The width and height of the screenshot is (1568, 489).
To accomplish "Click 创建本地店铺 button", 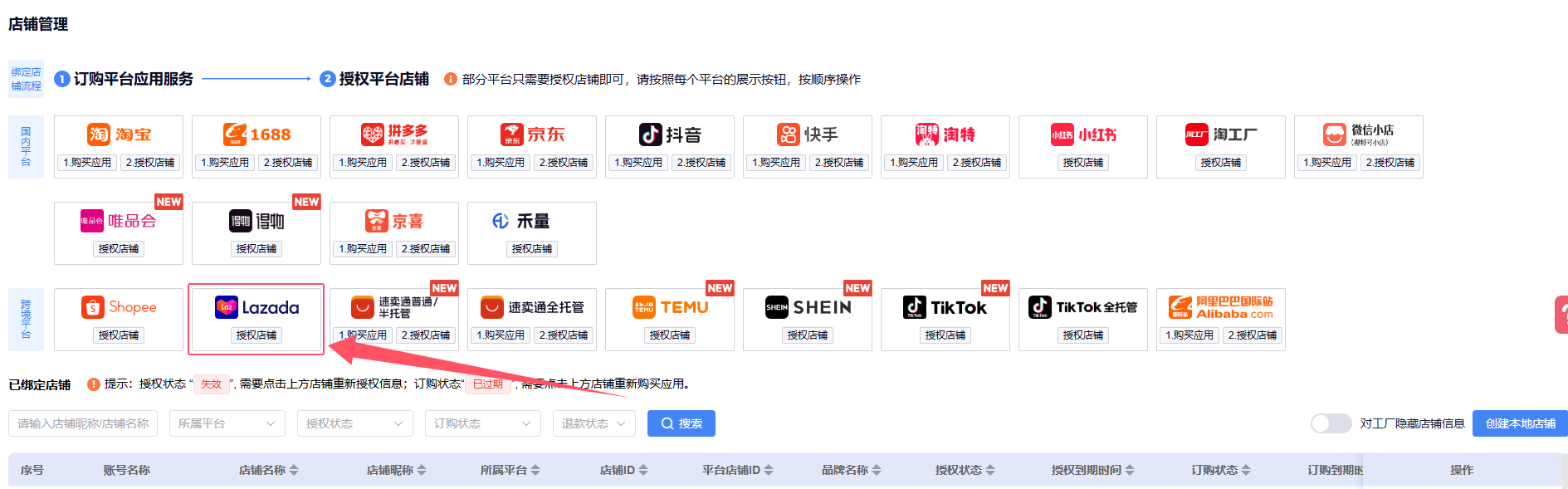I will point(1521,423).
